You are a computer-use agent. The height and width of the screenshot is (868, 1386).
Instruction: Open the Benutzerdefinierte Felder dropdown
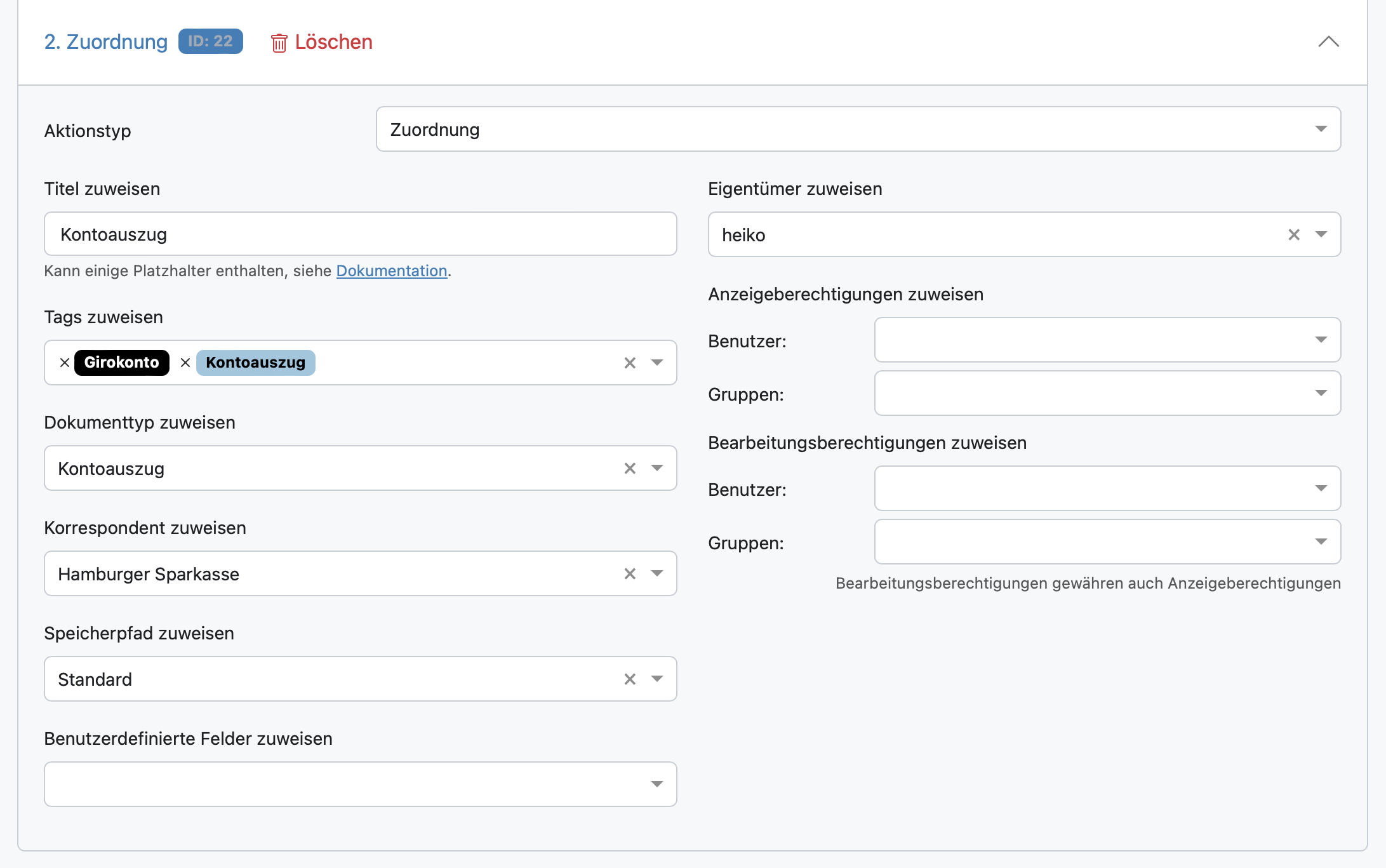click(657, 784)
